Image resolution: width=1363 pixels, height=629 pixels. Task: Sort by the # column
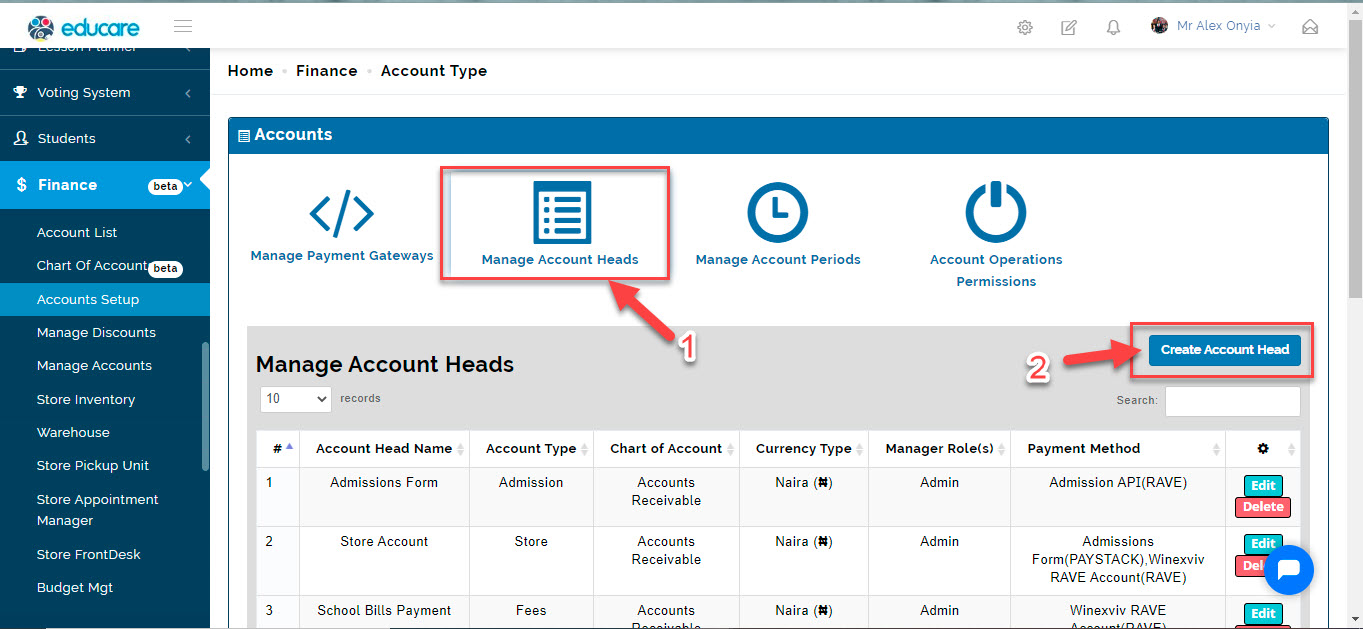click(278, 449)
